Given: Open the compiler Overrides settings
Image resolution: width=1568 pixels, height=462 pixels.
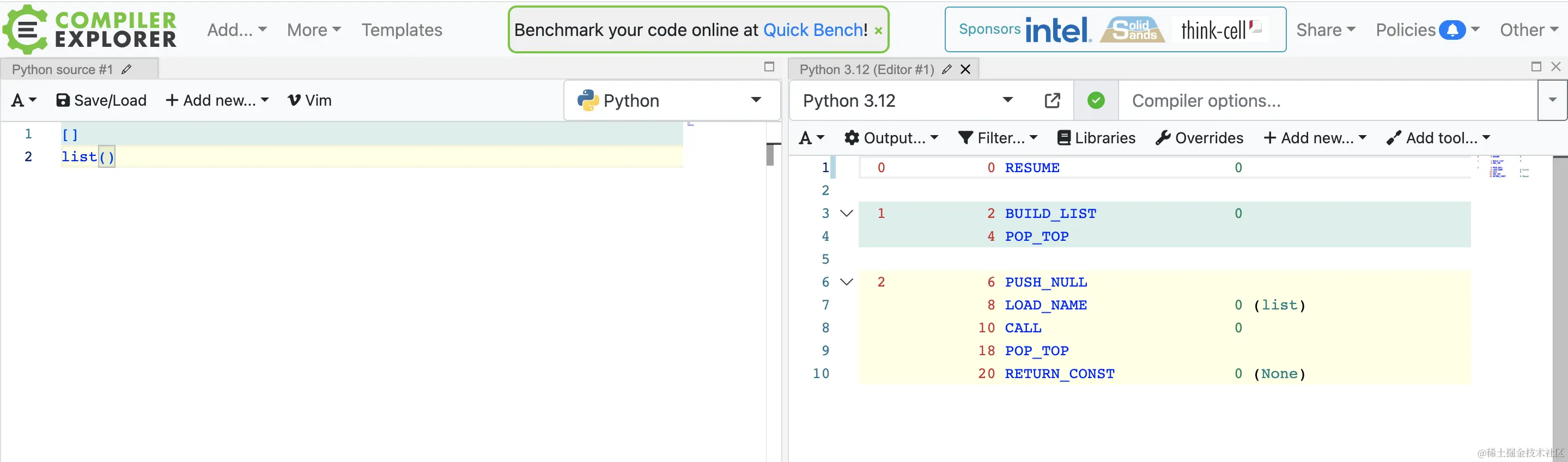Looking at the screenshot, I should 1199,138.
